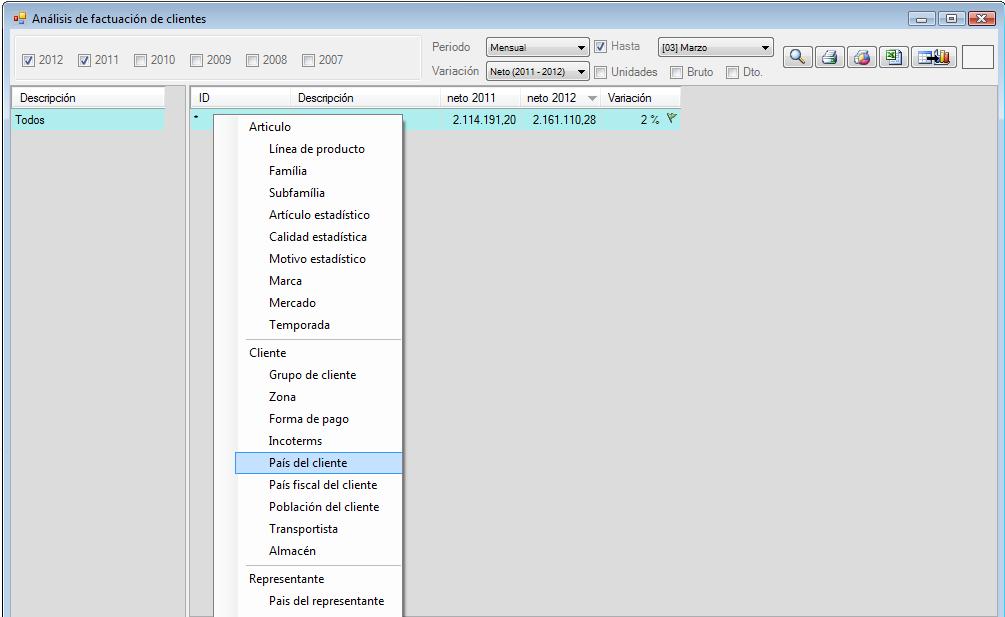Select the Todos row in left panel
Image resolution: width=1005 pixels, height=617 pixels.
click(86, 120)
